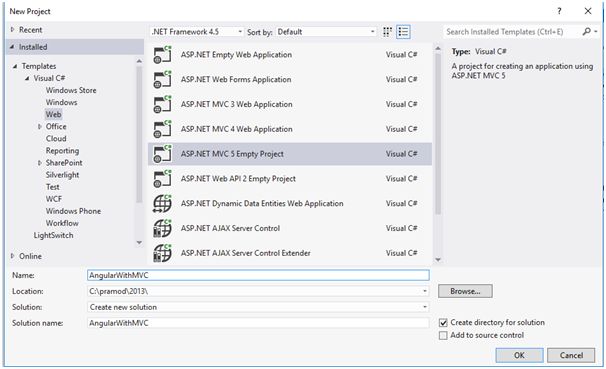Click the ASP.NET AJAX Server Control icon
Viewport: 606px width, 369px height.
[162, 228]
